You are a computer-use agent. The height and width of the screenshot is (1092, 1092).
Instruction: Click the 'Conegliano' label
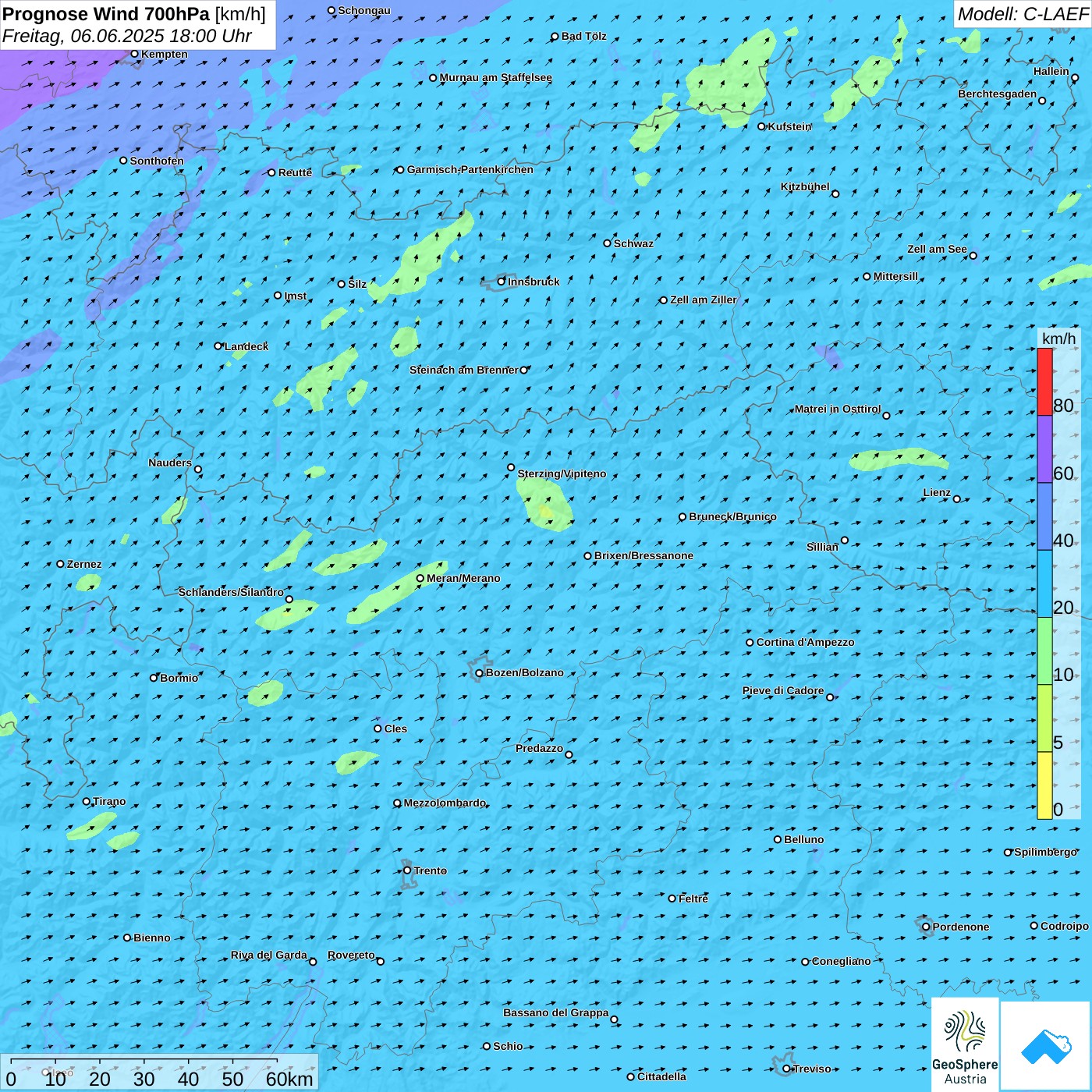pyautogui.click(x=841, y=961)
